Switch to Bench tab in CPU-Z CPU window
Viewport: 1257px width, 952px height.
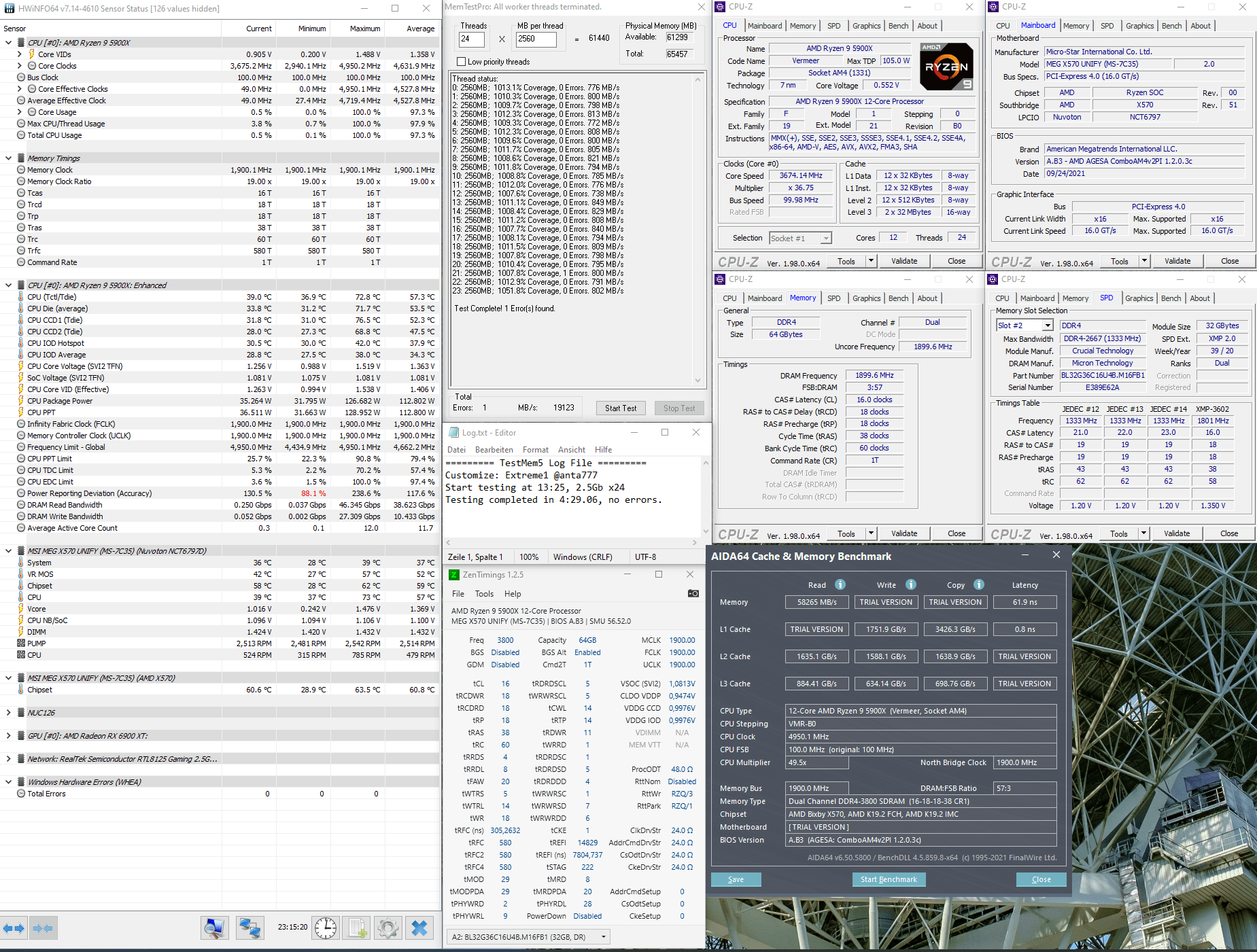click(898, 26)
